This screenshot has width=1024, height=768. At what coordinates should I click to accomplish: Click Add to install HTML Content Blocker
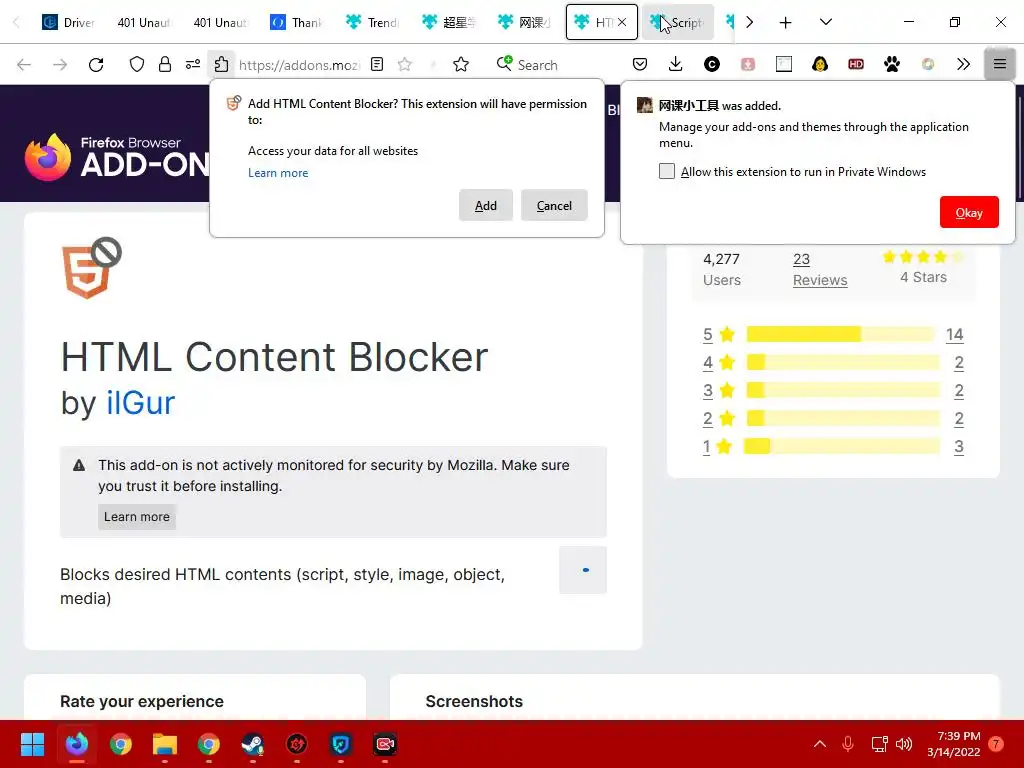(x=485, y=206)
